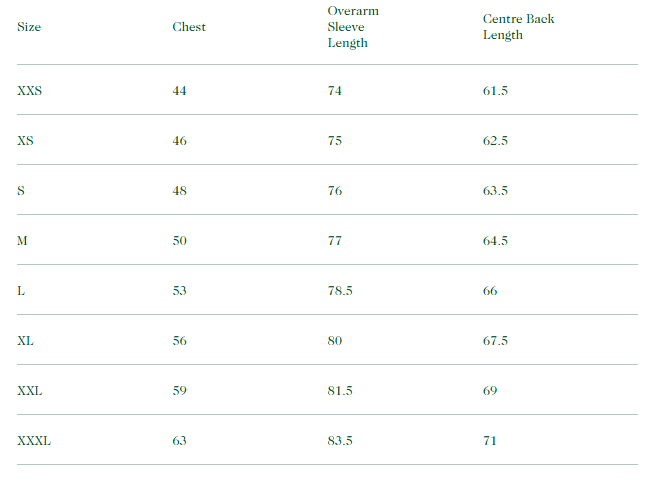655x484 pixels.
Task: Click sleeve length value 81.5
Action: tap(340, 391)
